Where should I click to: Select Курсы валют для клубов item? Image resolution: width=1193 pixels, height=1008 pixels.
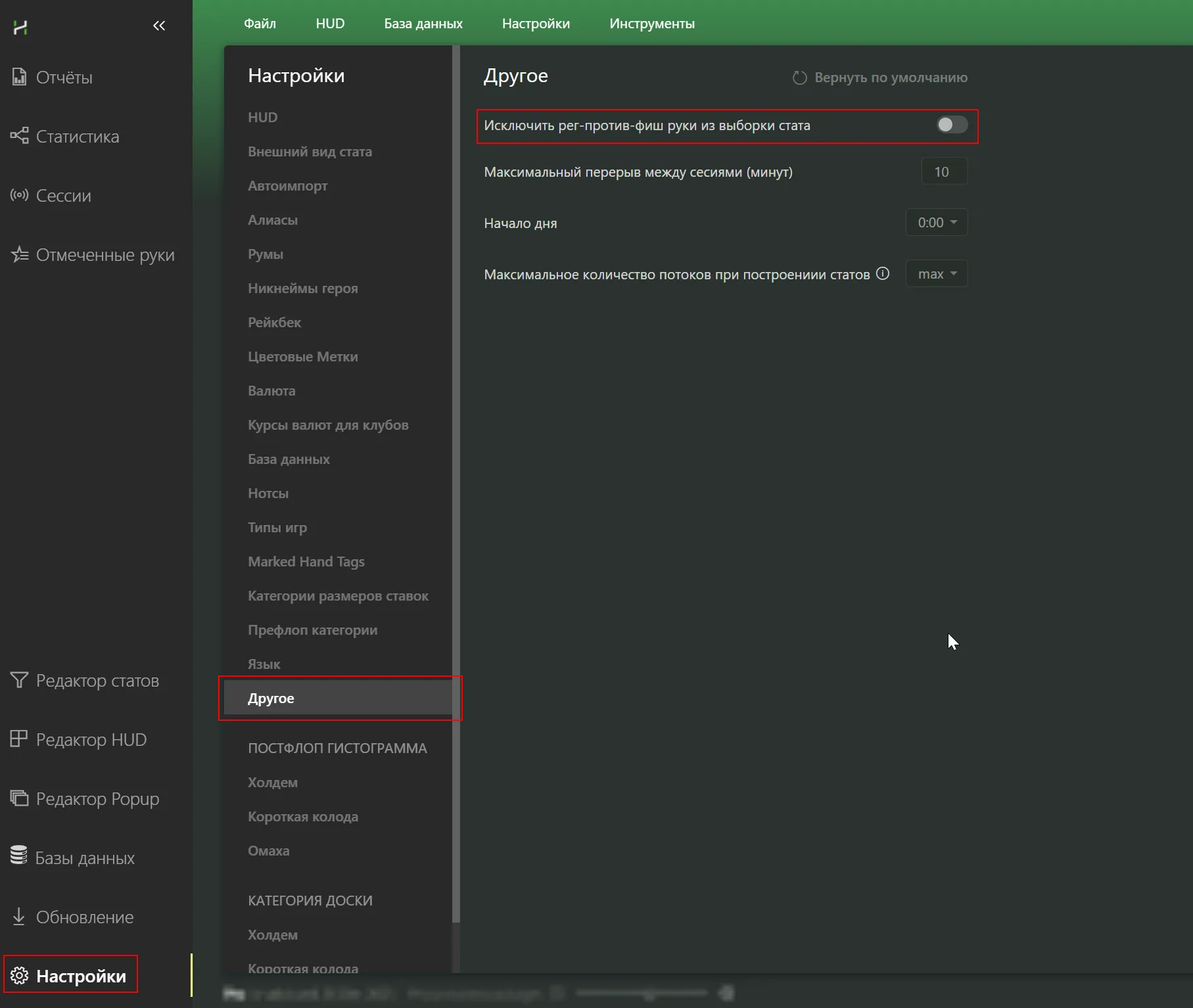click(328, 424)
